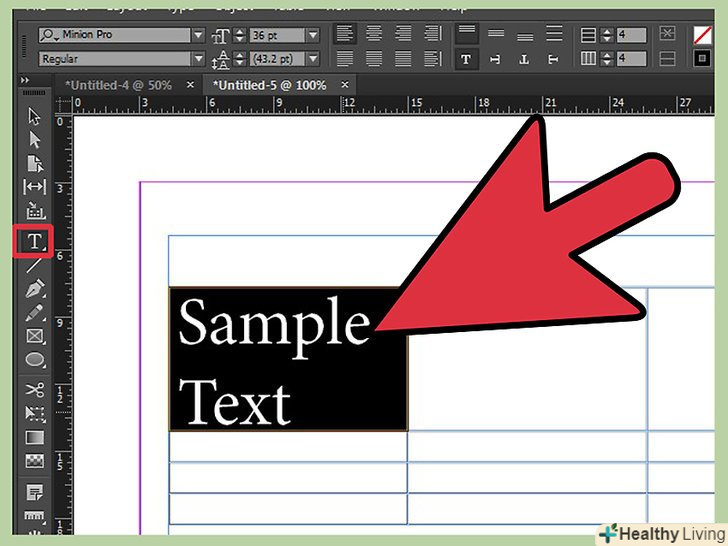
Task: Select the Note tool
Action: click(x=35, y=492)
